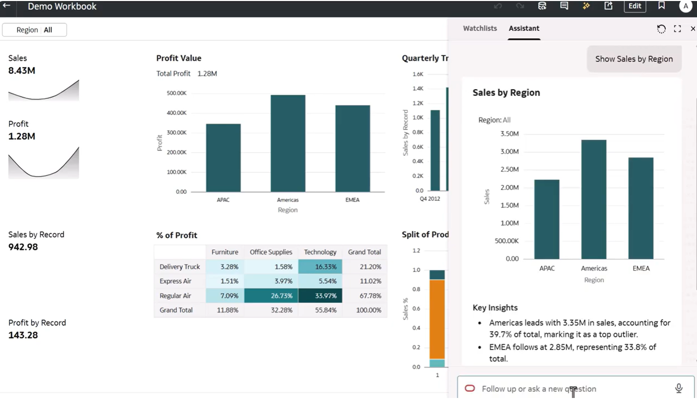Close the assistant panel
This screenshot has height=401, width=697.
[693, 29]
